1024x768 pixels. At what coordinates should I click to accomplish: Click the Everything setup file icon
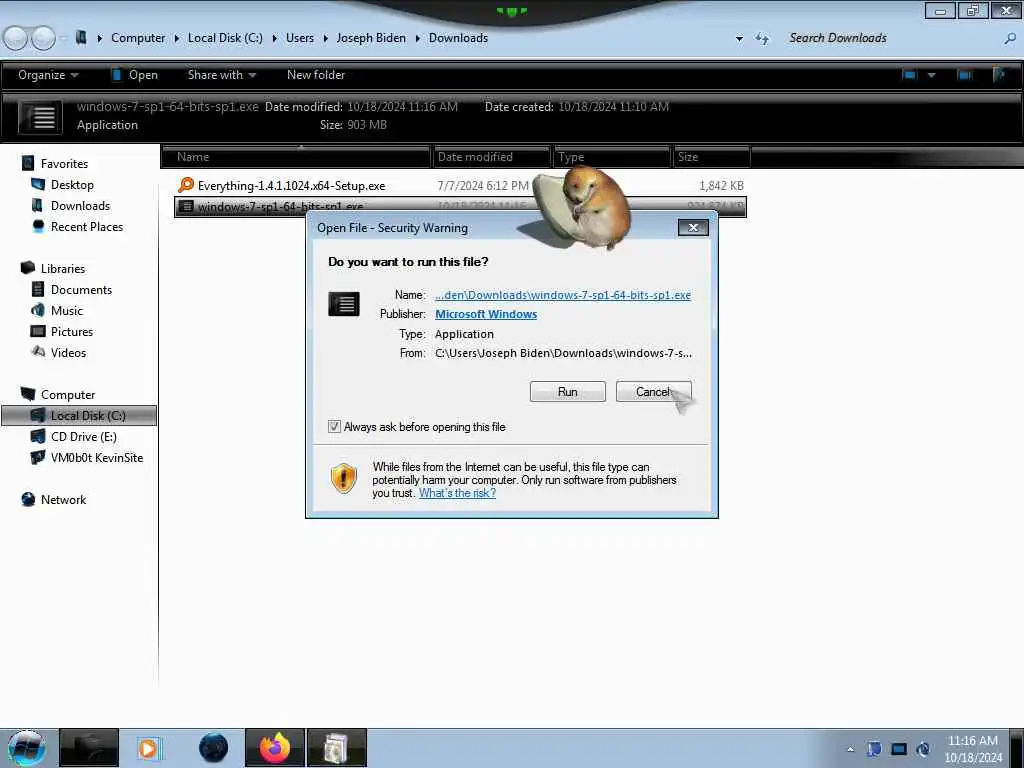coord(186,185)
